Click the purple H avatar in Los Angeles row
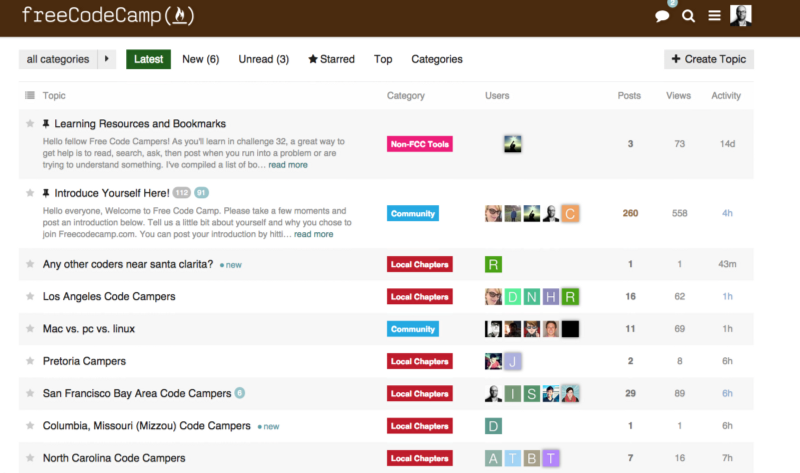 pyautogui.click(x=551, y=296)
